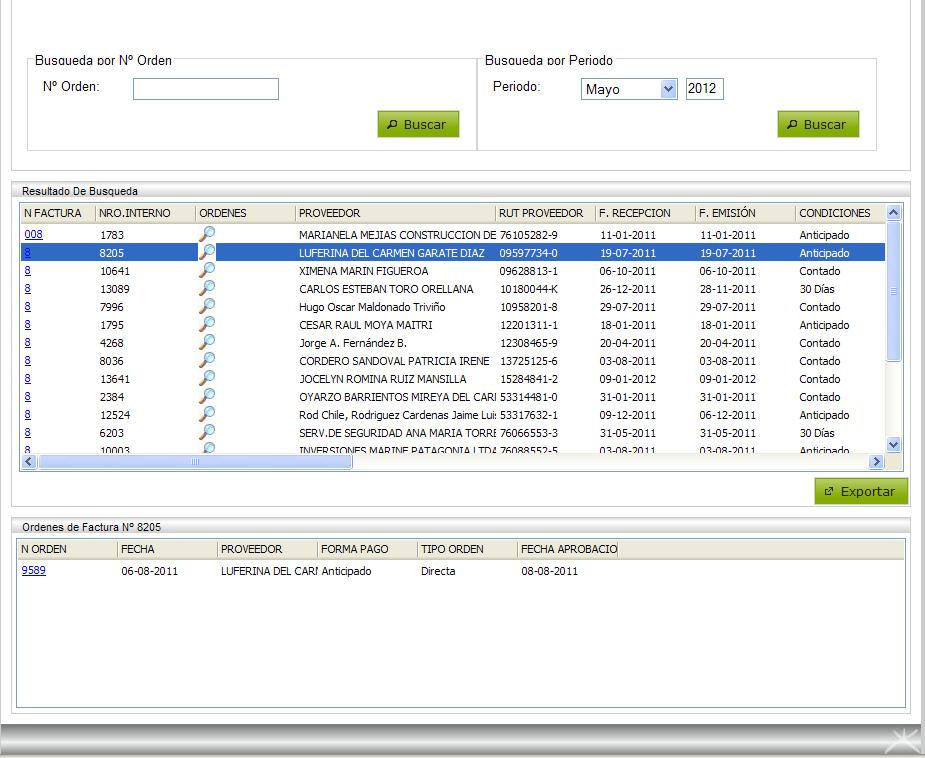
Task: Open orders magnifier for internal number 1783
Action: pyautogui.click(x=207, y=234)
